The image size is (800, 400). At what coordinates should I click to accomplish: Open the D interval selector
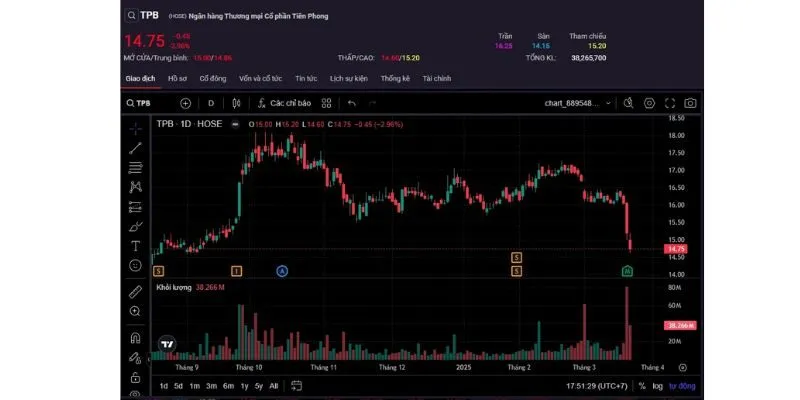pyautogui.click(x=211, y=103)
